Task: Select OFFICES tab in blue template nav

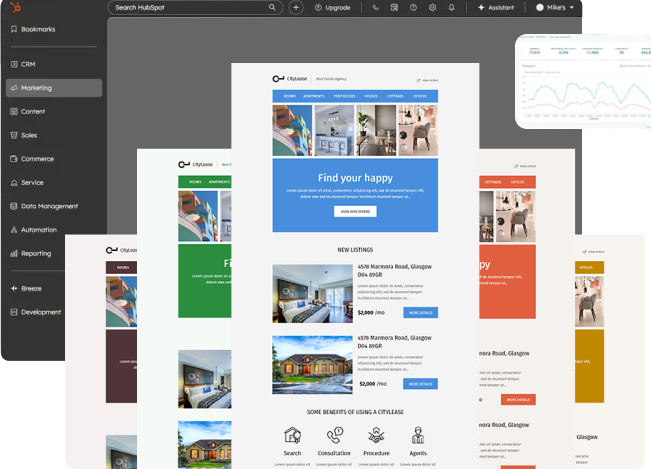Action: 420,96
